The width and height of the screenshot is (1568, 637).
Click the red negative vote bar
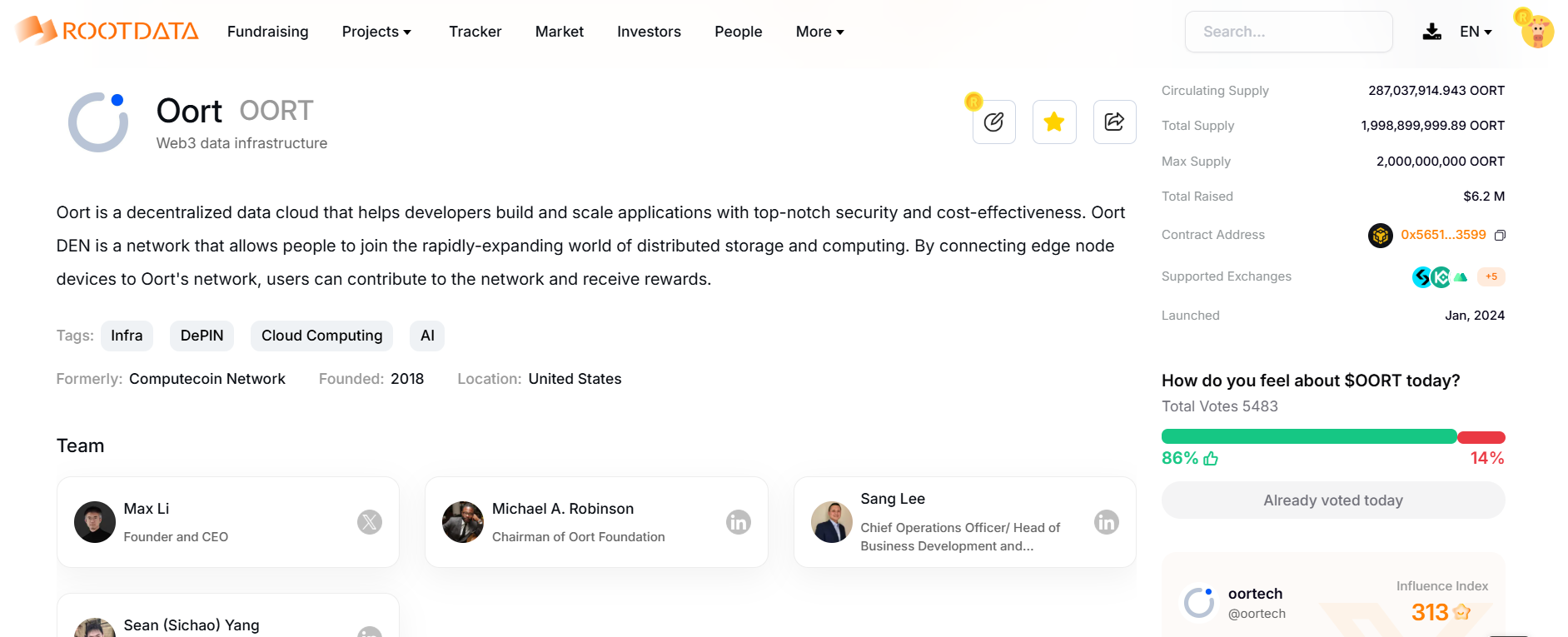tap(1481, 437)
